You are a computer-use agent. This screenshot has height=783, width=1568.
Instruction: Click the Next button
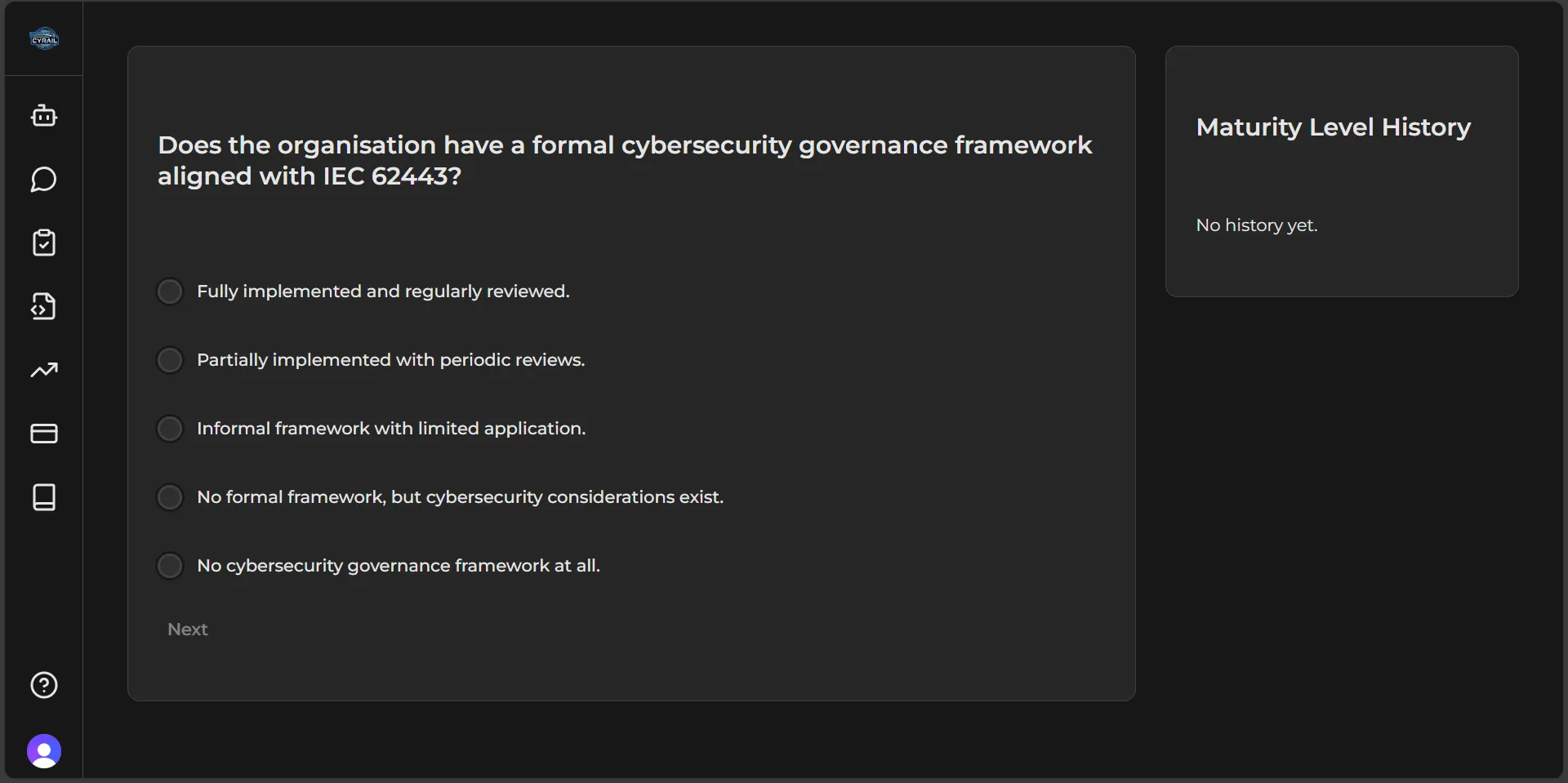[x=187, y=629]
